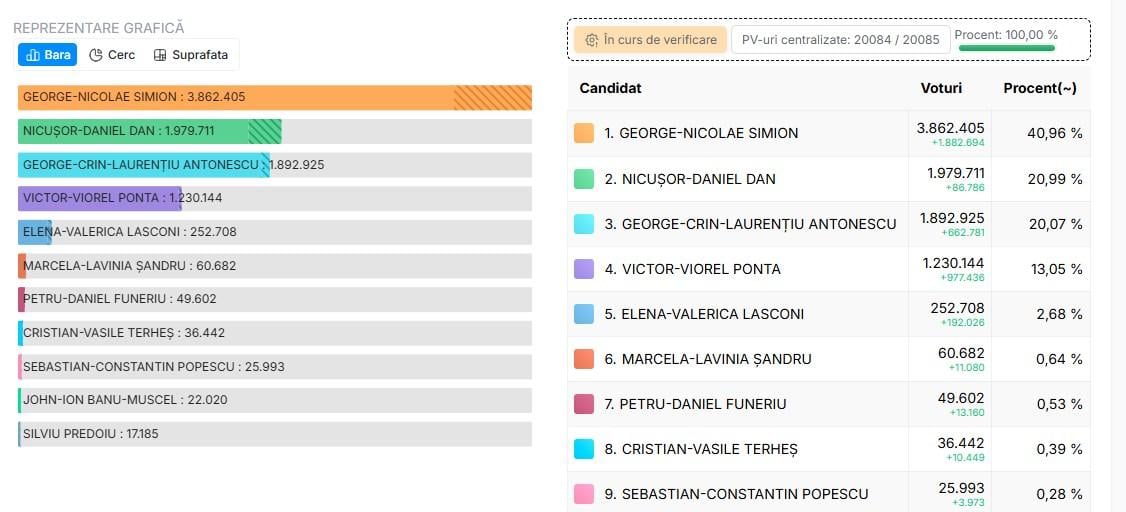Viewport: 1126px width, 512px height.
Task: Click pink swatch for Sebastian-Constantin Popescu
Action: pyautogui.click(x=584, y=494)
